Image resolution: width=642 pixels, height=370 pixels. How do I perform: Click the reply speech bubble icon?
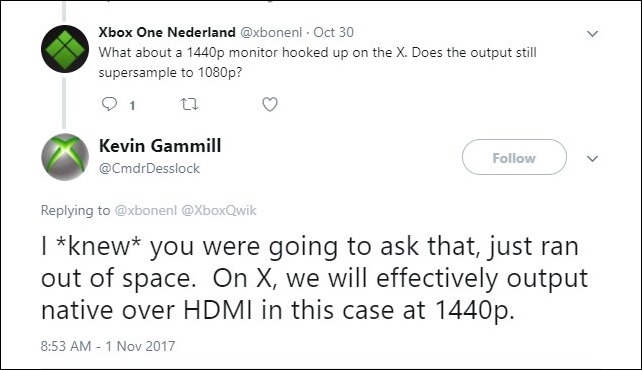(109, 104)
